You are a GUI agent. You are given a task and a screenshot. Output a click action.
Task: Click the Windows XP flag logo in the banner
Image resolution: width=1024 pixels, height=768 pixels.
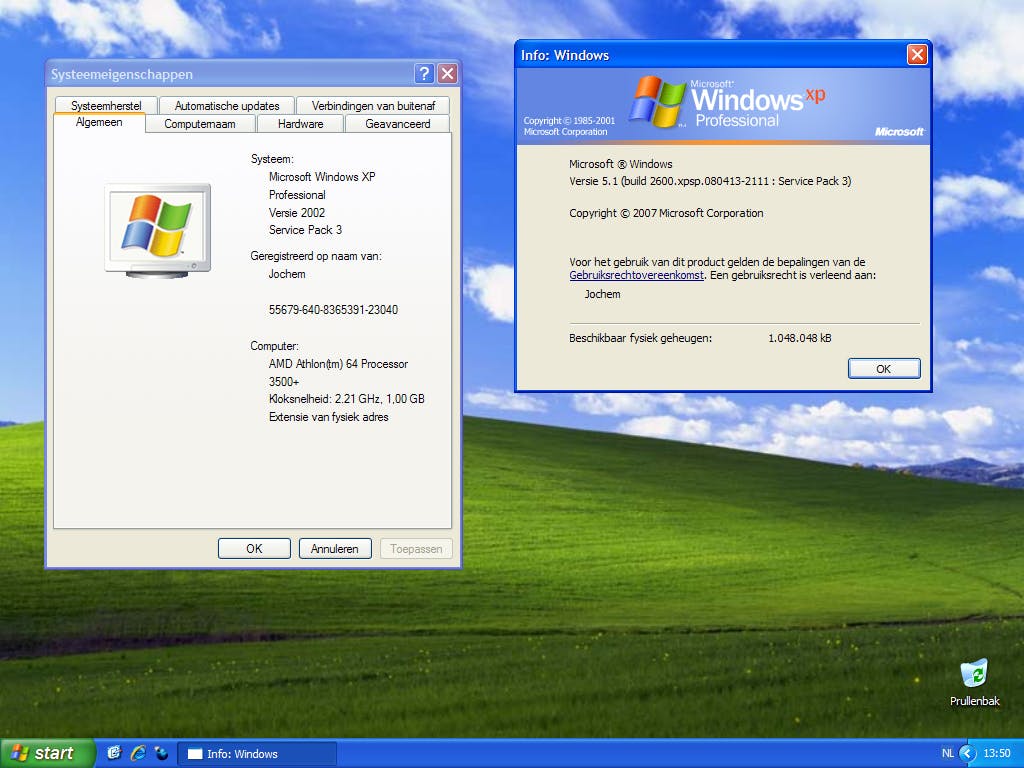[x=657, y=102]
